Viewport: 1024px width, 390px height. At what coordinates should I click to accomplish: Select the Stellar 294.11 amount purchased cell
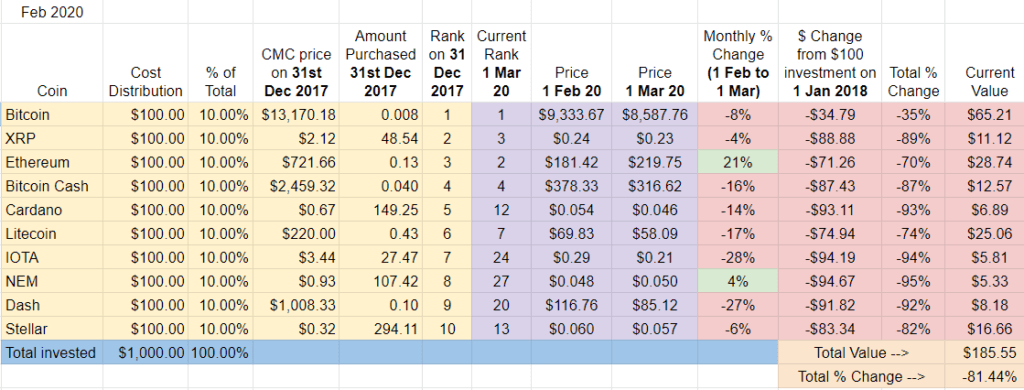tap(381, 329)
